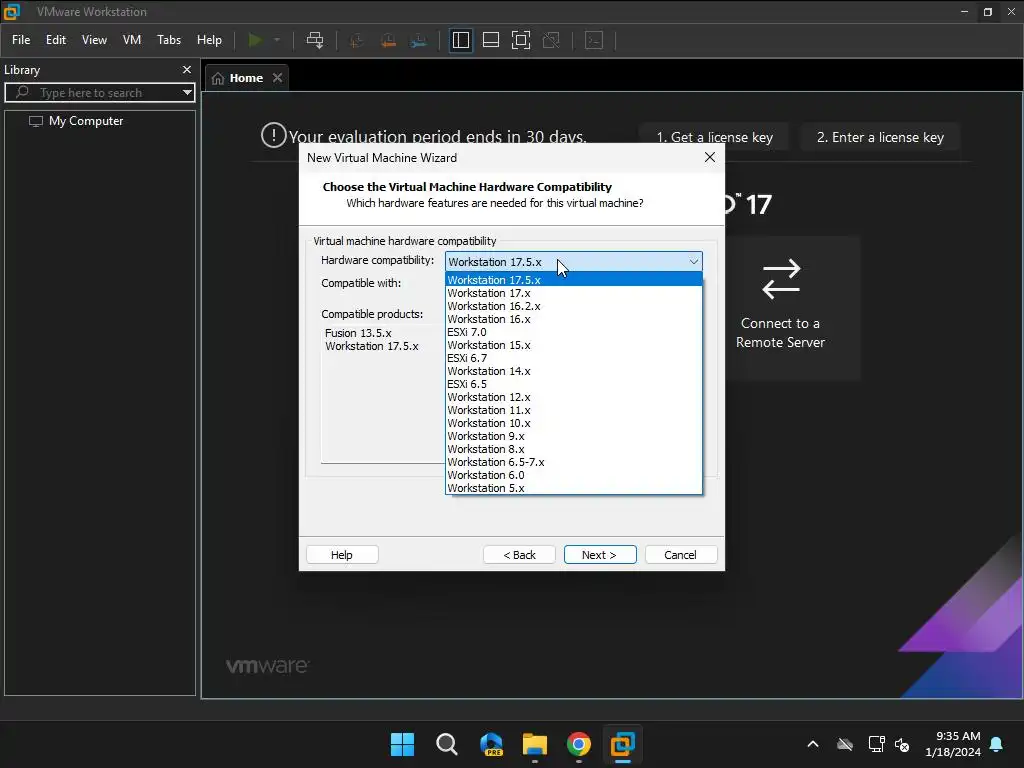This screenshot has width=1024, height=768.
Task: Choose ESXi 7.0 compatibility
Action: click(573, 332)
